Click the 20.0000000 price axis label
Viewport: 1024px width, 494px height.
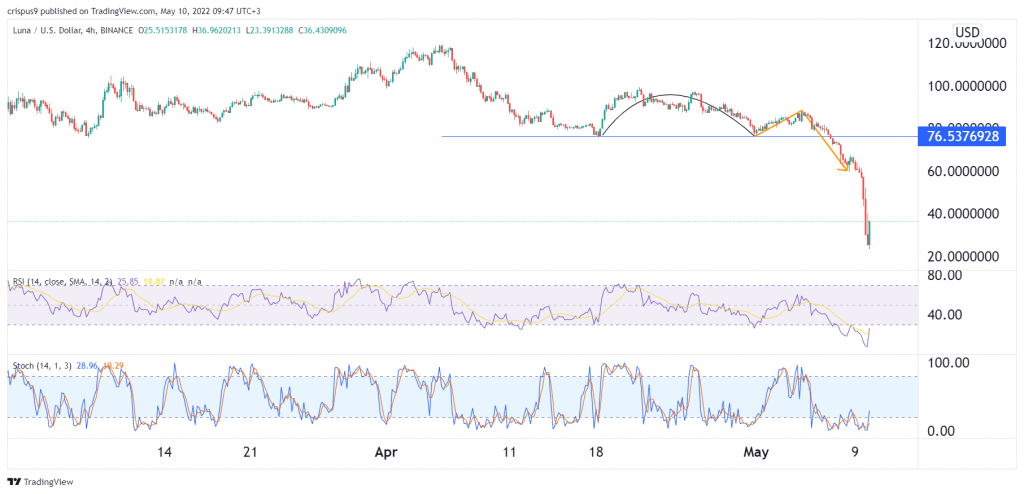pyautogui.click(x=965, y=256)
